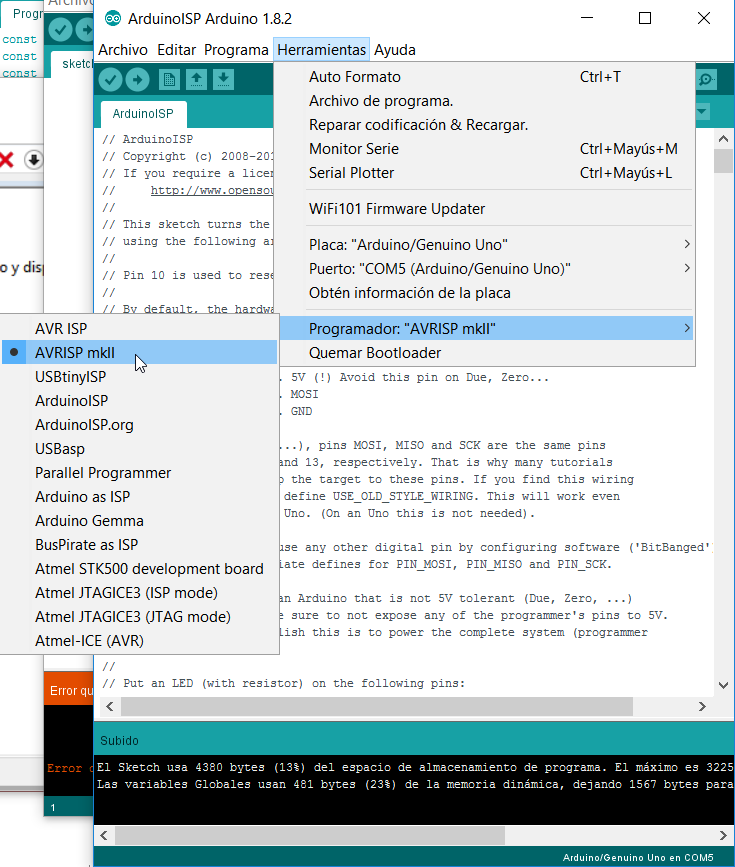
Task: Click console scroll left arrow
Action: click(104, 835)
